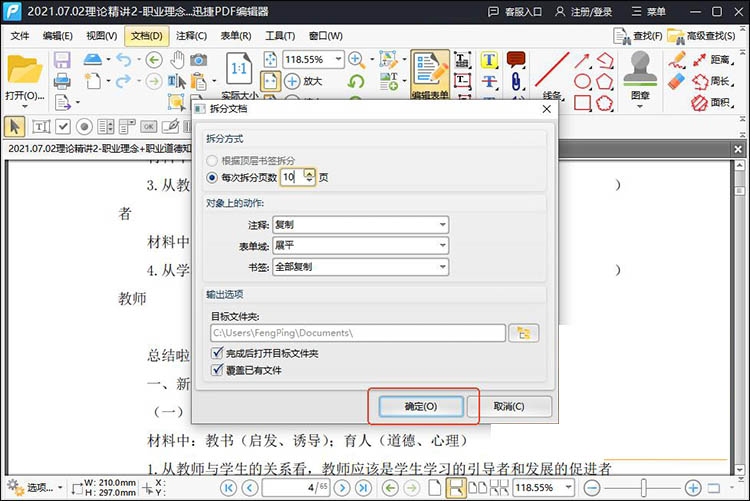The height and width of the screenshot is (501, 750).
Task: Click the Redo arrow icon
Action: click(x=123, y=81)
